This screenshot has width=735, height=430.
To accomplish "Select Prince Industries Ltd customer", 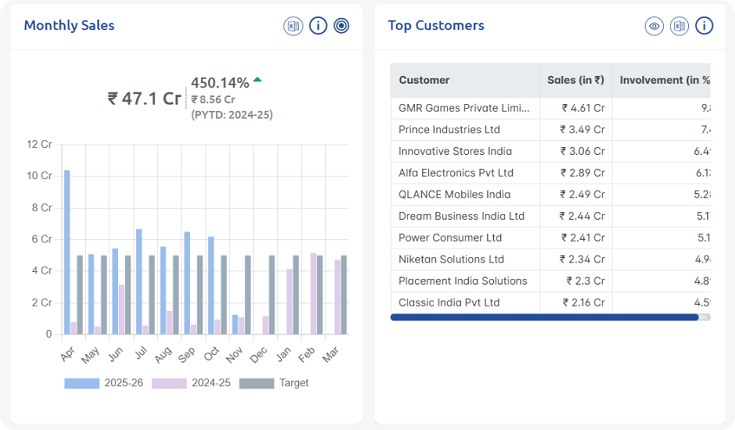I will click(449, 130).
